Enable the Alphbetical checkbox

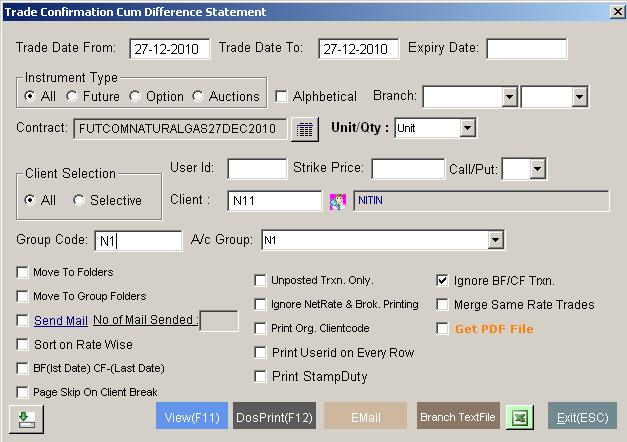pos(282,97)
